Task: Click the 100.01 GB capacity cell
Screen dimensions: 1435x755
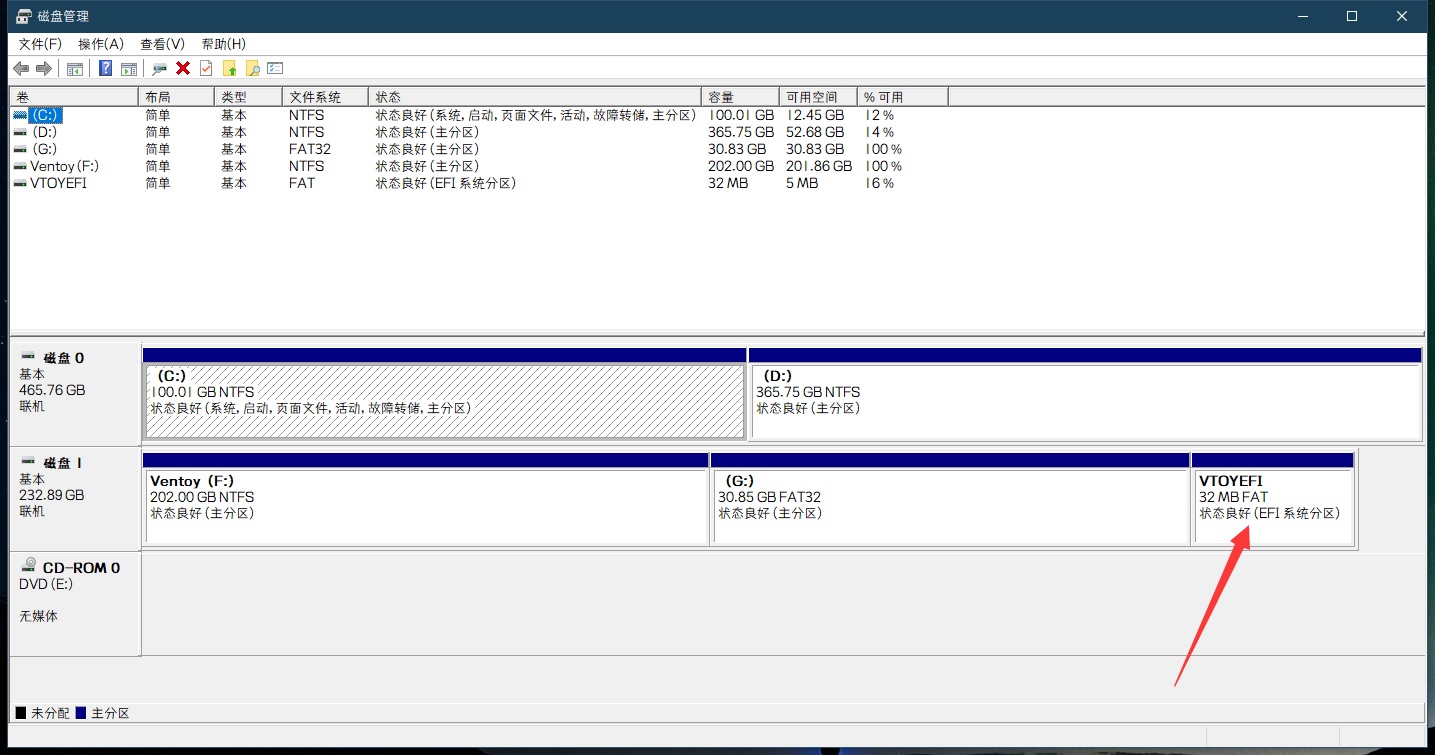Action: (741, 115)
